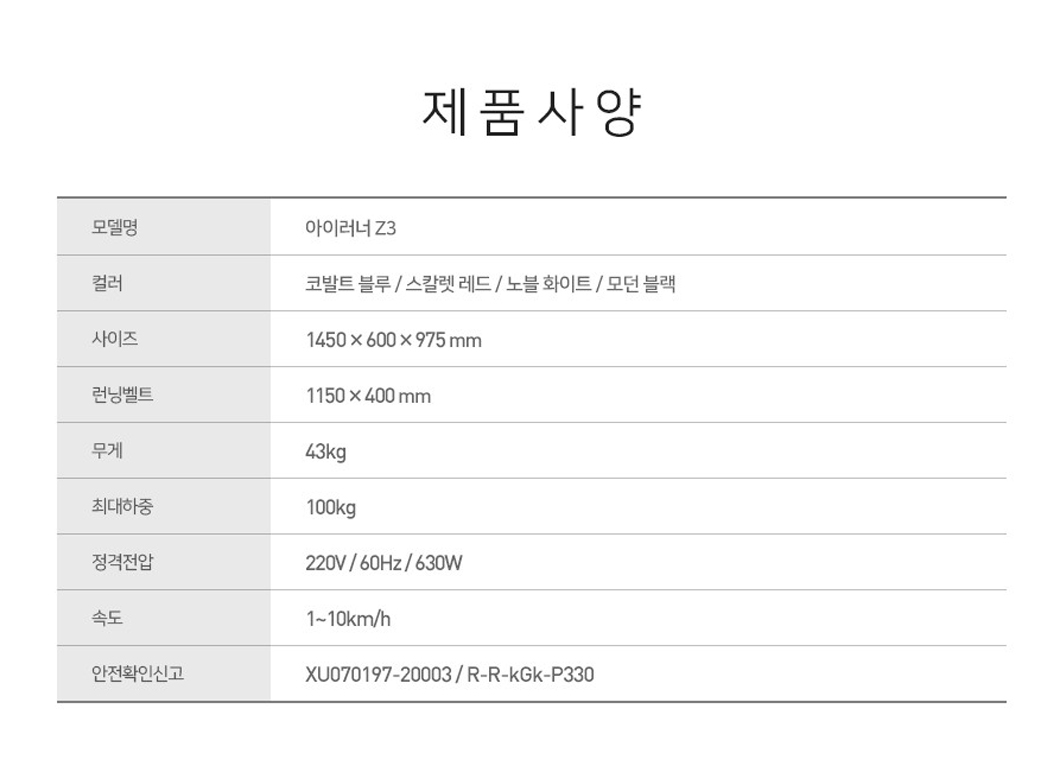The image size is (1061, 770).
Task: Click the 1450 × 600 × 975 mm value
Action: coord(394,340)
